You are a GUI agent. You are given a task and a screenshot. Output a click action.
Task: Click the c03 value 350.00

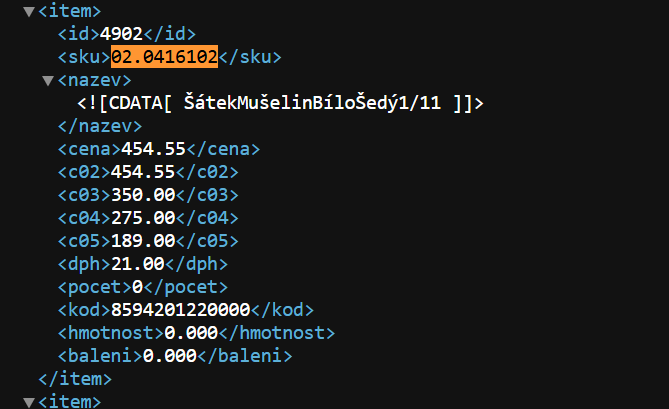[143, 195]
